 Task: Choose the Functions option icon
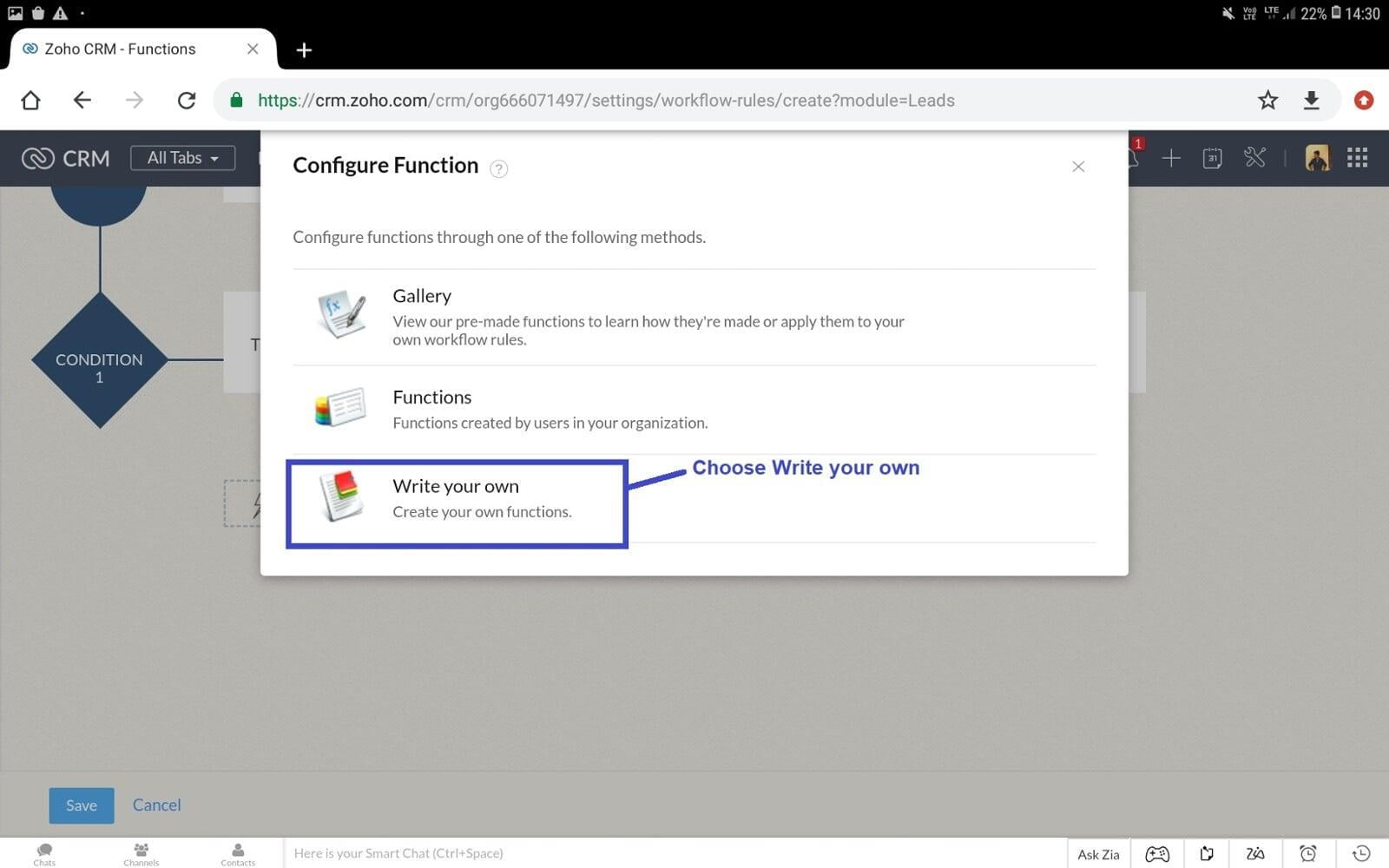click(x=340, y=408)
